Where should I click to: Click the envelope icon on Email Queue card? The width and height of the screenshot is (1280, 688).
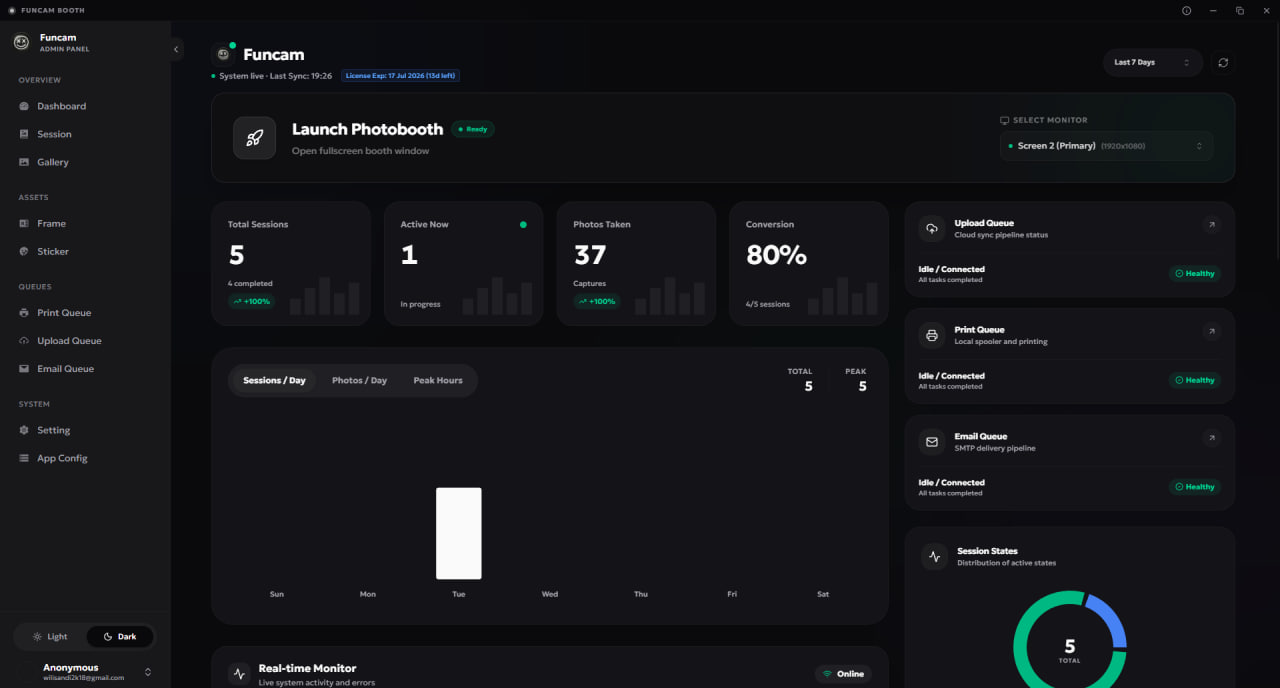pyautogui.click(x=932, y=442)
